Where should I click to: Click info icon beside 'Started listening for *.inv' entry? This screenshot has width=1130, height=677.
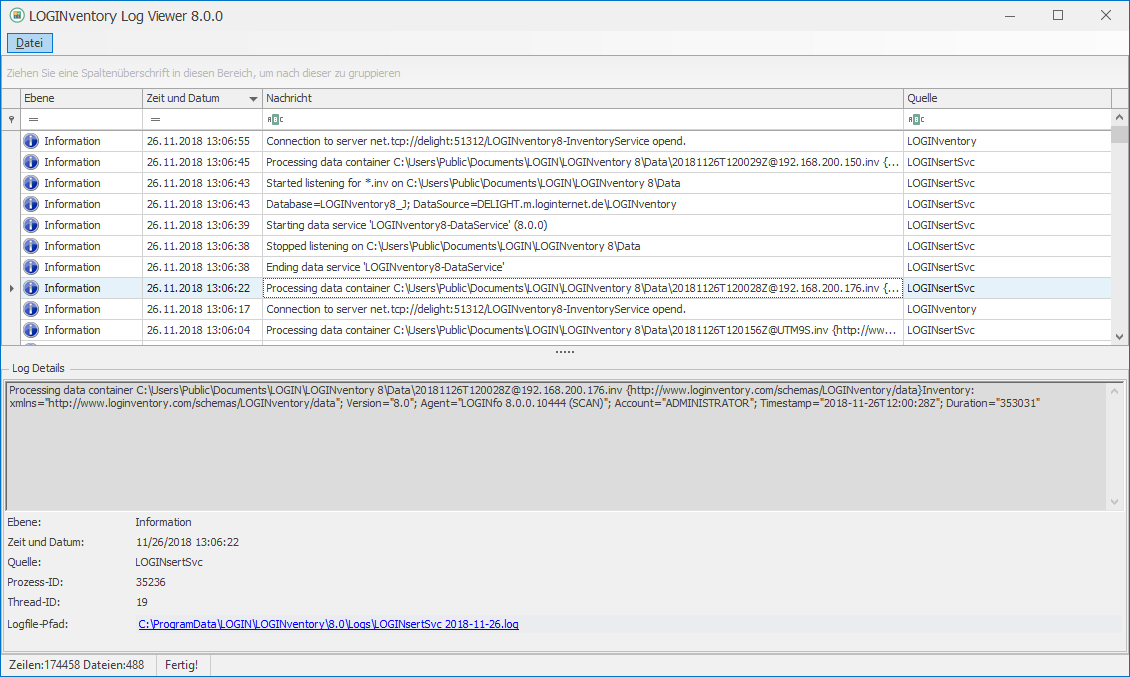click(31, 183)
